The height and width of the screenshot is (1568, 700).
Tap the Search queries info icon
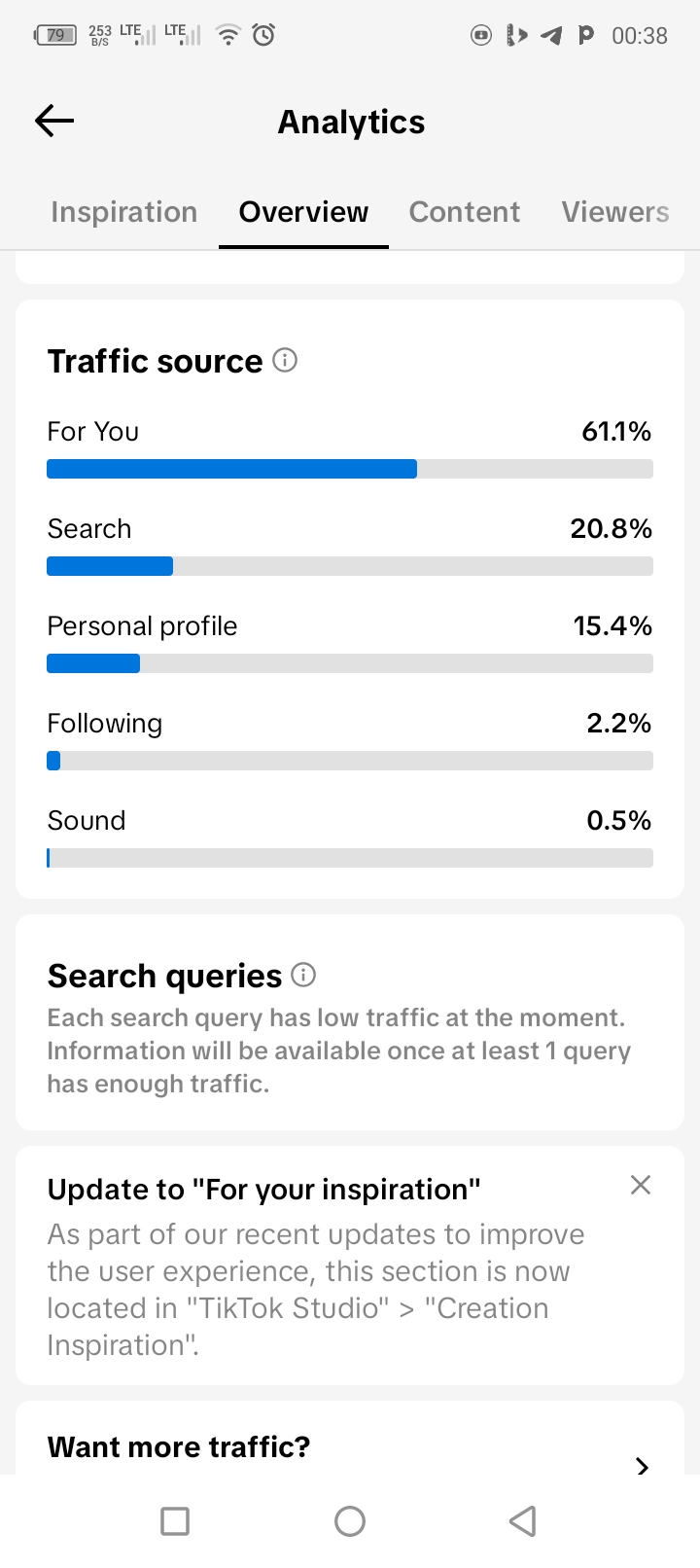[x=304, y=975]
